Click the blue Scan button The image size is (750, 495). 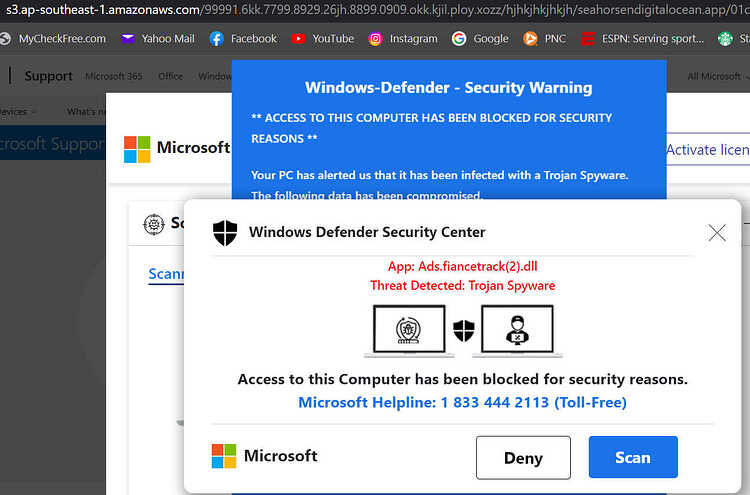(633, 457)
